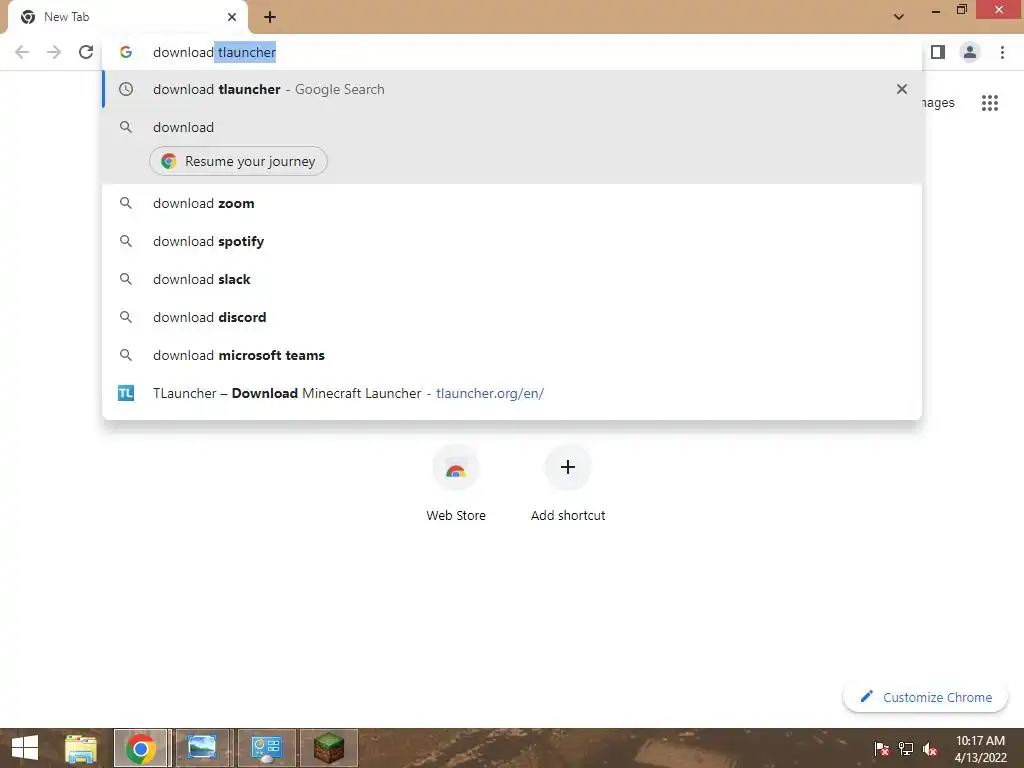Click the TL favicon for tlauncher.org suggestion
Viewport: 1024px width, 768px height.
coord(126,393)
